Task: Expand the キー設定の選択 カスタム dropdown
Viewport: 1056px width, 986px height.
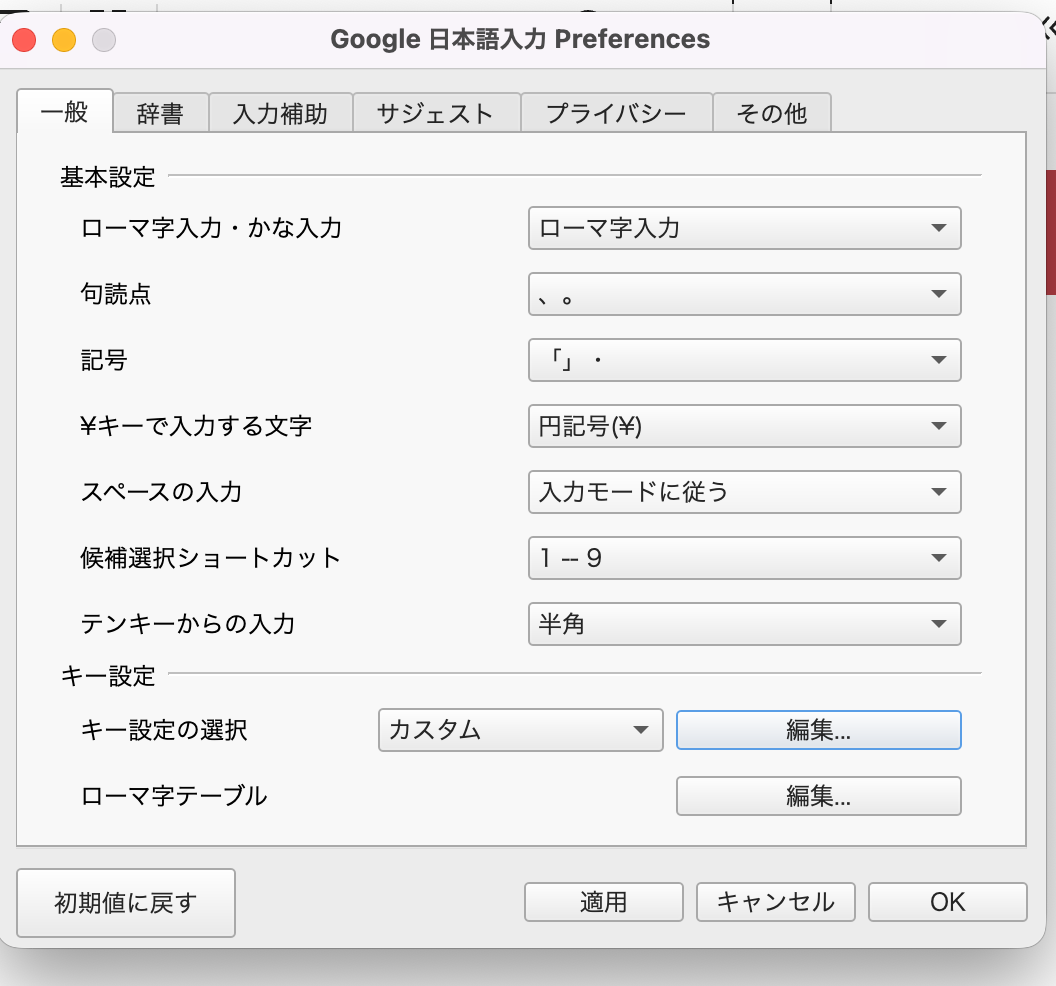Action: [520, 730]
